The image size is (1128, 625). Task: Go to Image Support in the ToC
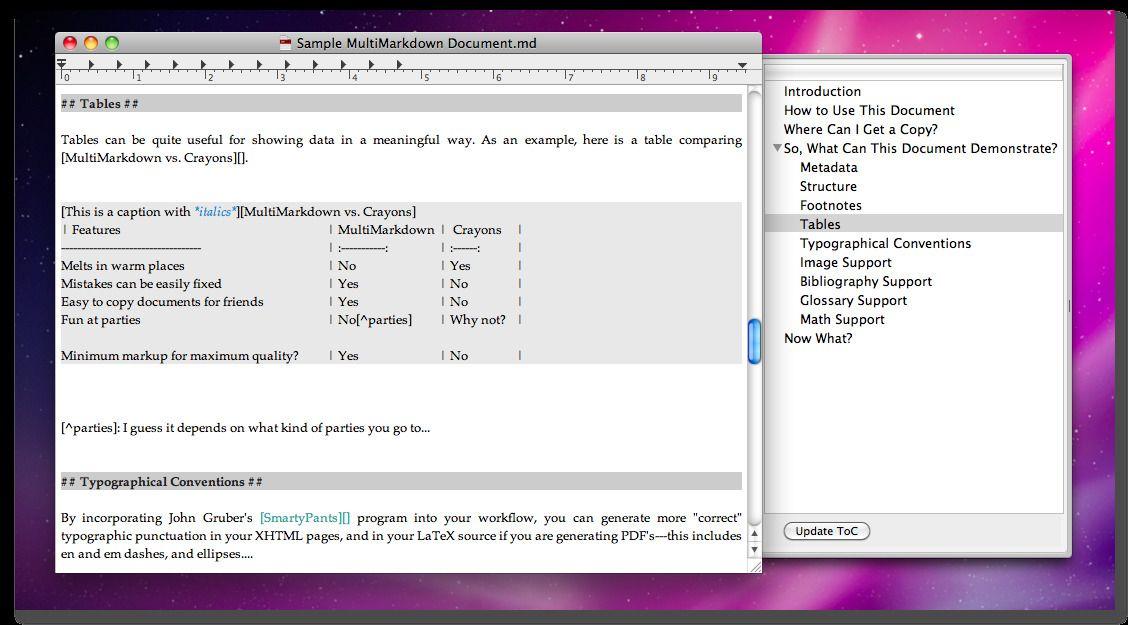click(845, 263)
